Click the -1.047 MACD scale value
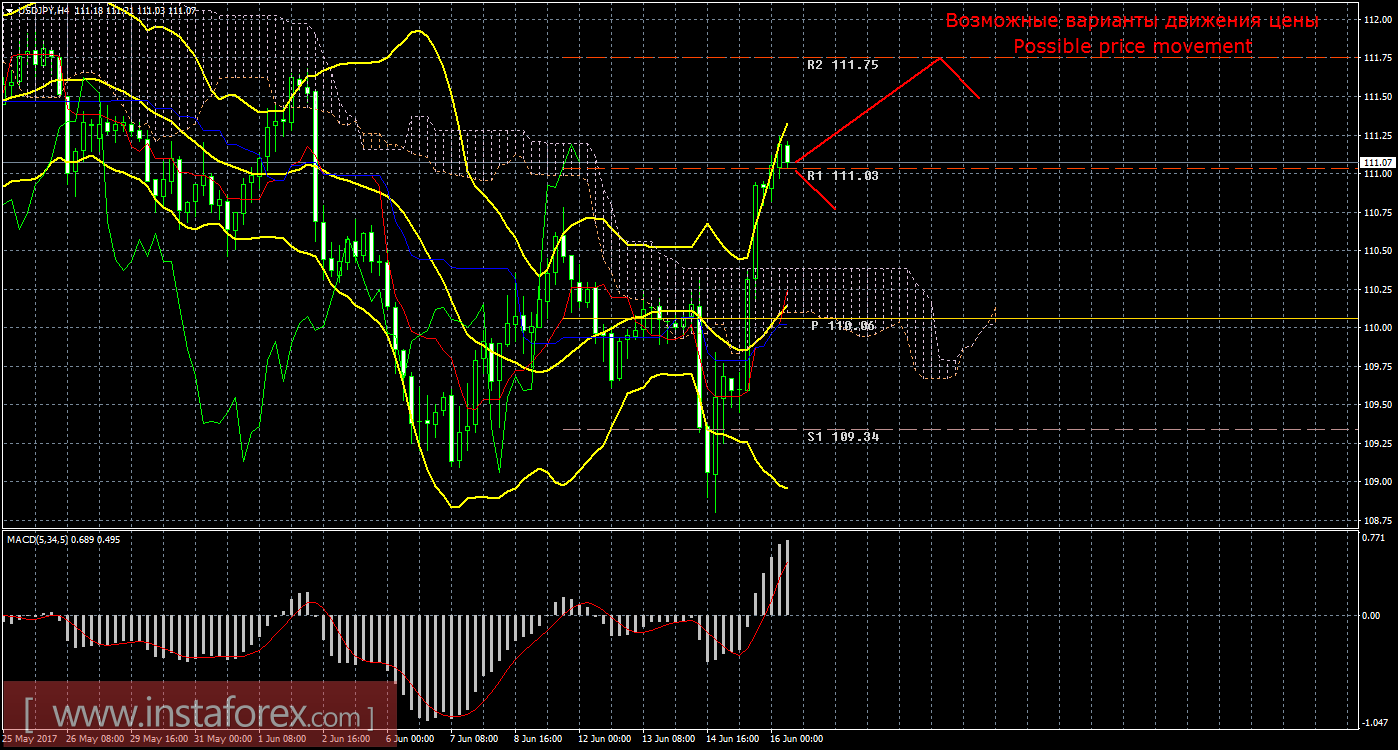 point(1376,723)
